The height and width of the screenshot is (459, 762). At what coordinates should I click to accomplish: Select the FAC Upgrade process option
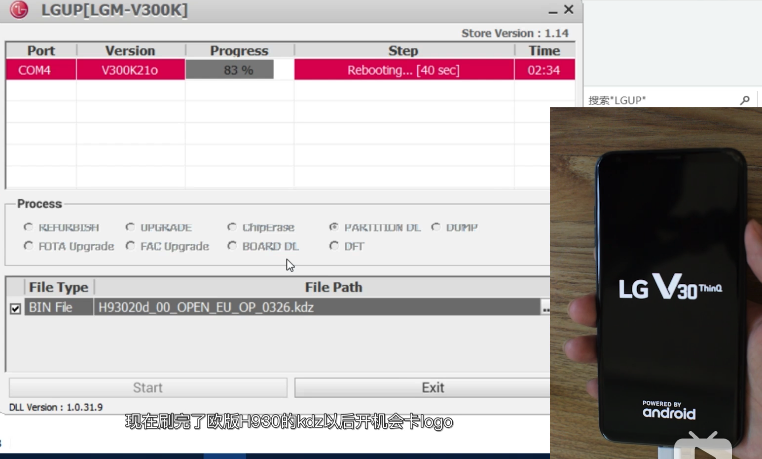(x=130, y=246)
